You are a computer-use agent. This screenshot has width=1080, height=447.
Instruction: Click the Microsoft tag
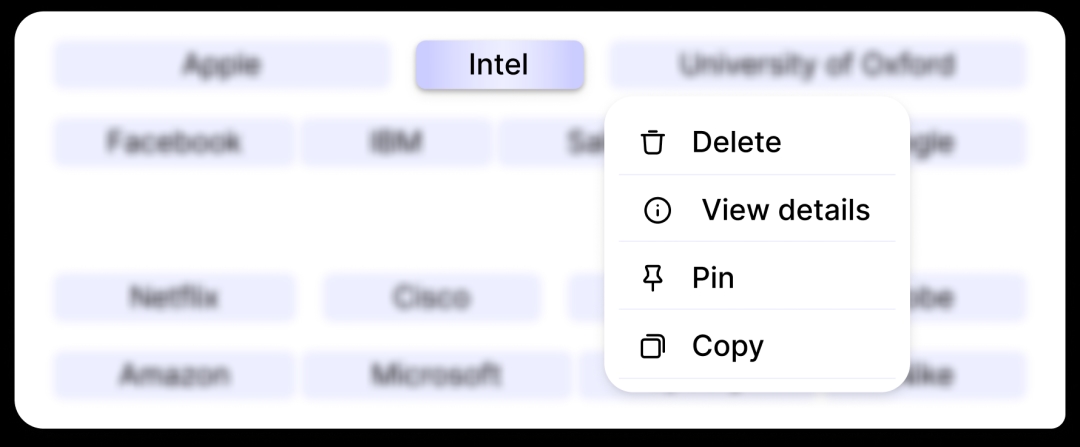click(x=436, y=375)
